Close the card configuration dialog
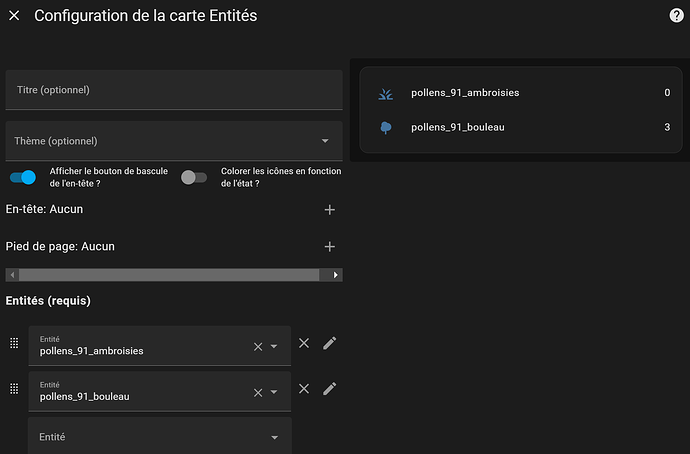The image size is (690, 454). (x=14, y=16)
